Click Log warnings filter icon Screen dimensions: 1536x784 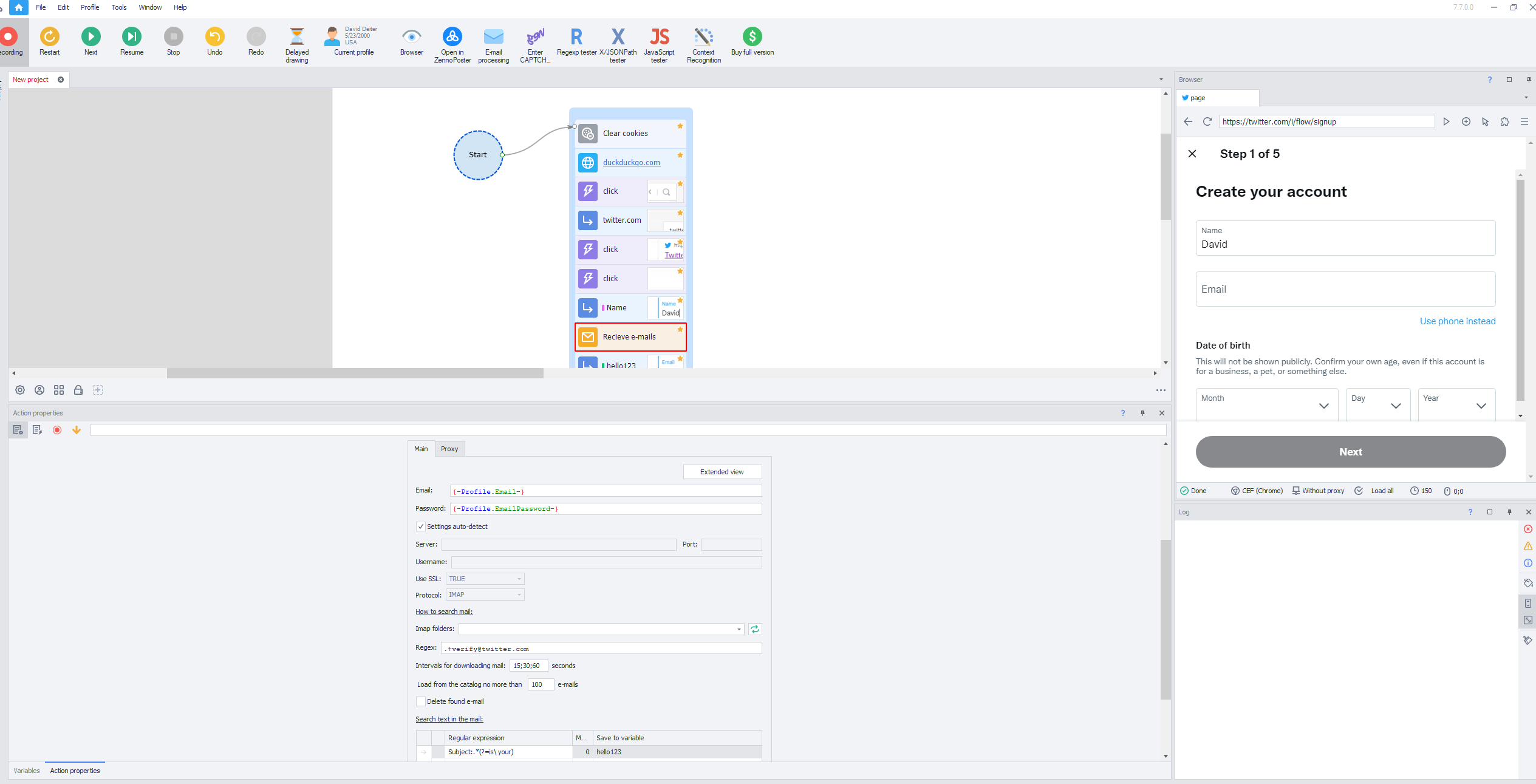click(1528, 546)
